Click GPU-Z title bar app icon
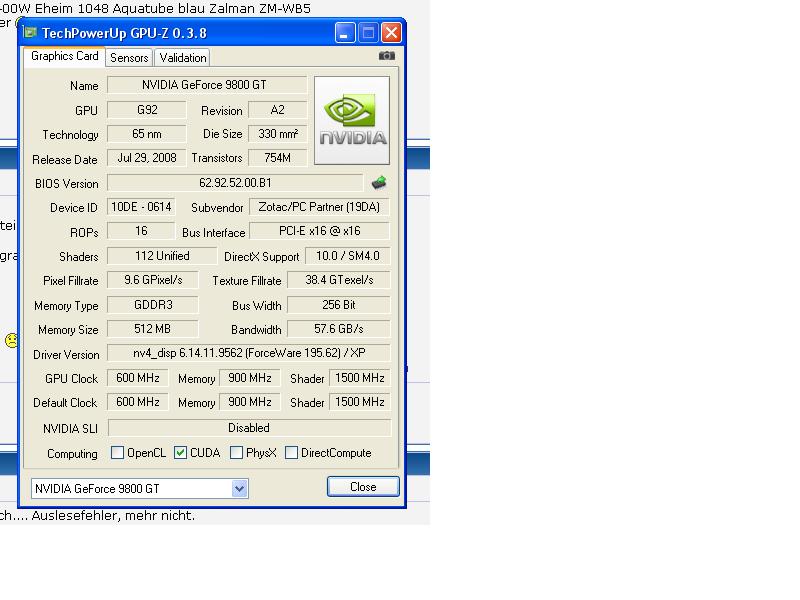This screenshot has width=800, height=600. pyautogui.click(x=30, y=33)
